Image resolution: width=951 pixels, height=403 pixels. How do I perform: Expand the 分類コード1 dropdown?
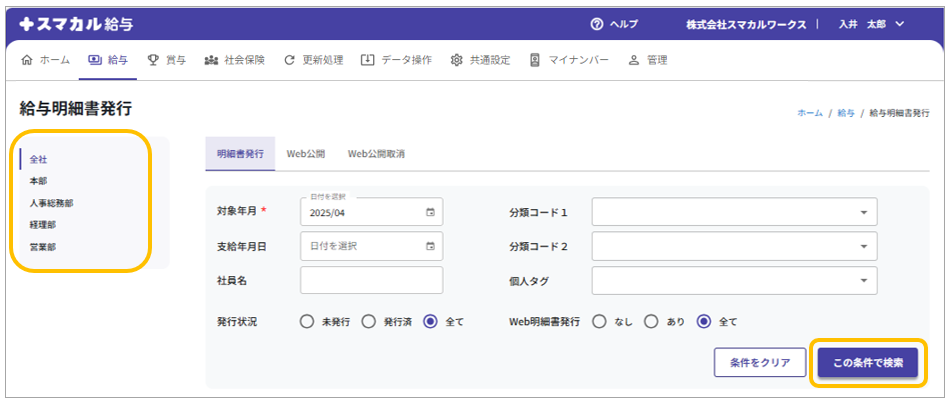(x=863, y=212)
